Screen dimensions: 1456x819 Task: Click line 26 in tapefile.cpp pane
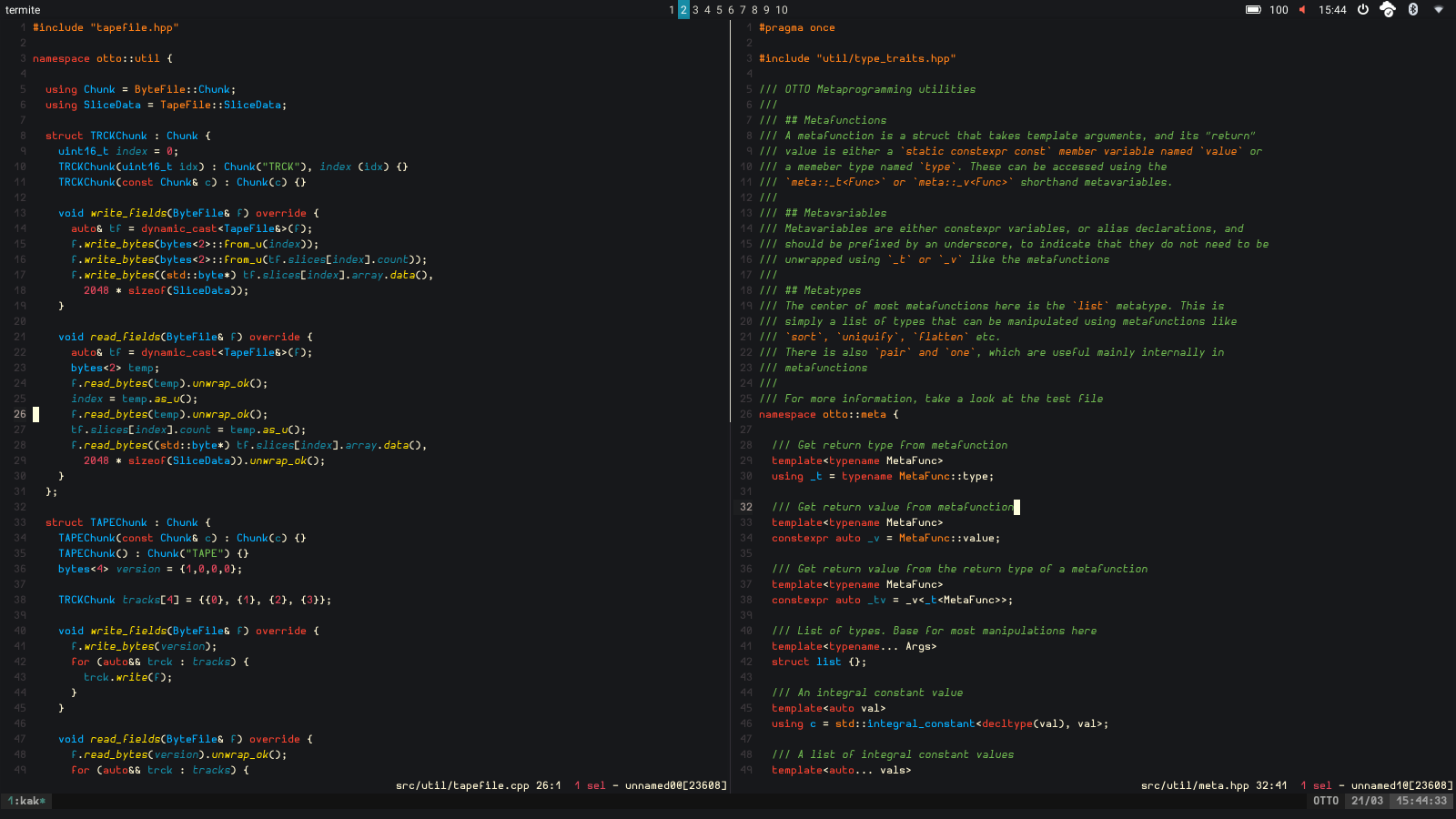pyautogui.click(x=170, y=414)
